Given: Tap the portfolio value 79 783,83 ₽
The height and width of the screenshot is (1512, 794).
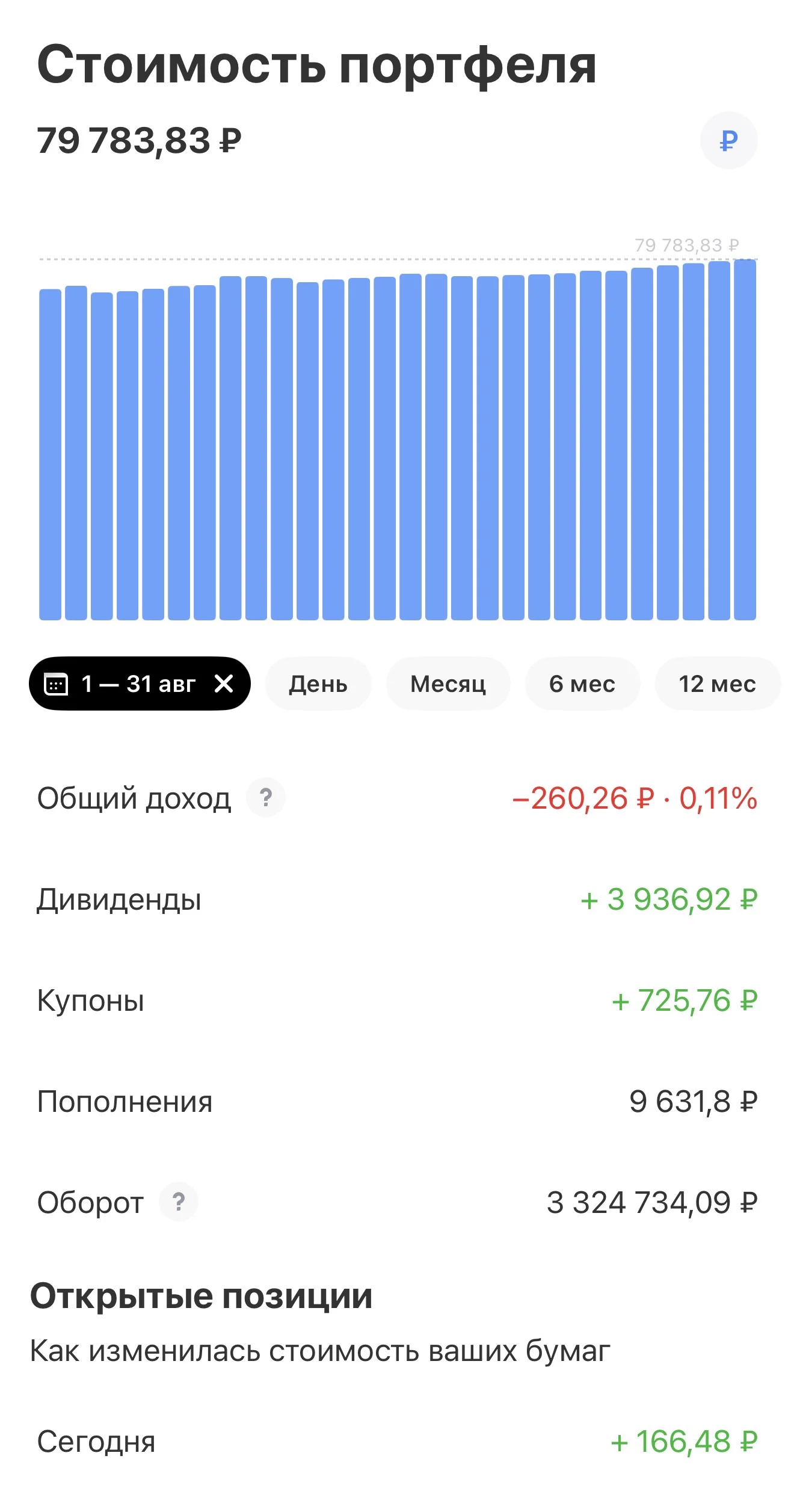Looking at the screenshot, I should (139, 141).
